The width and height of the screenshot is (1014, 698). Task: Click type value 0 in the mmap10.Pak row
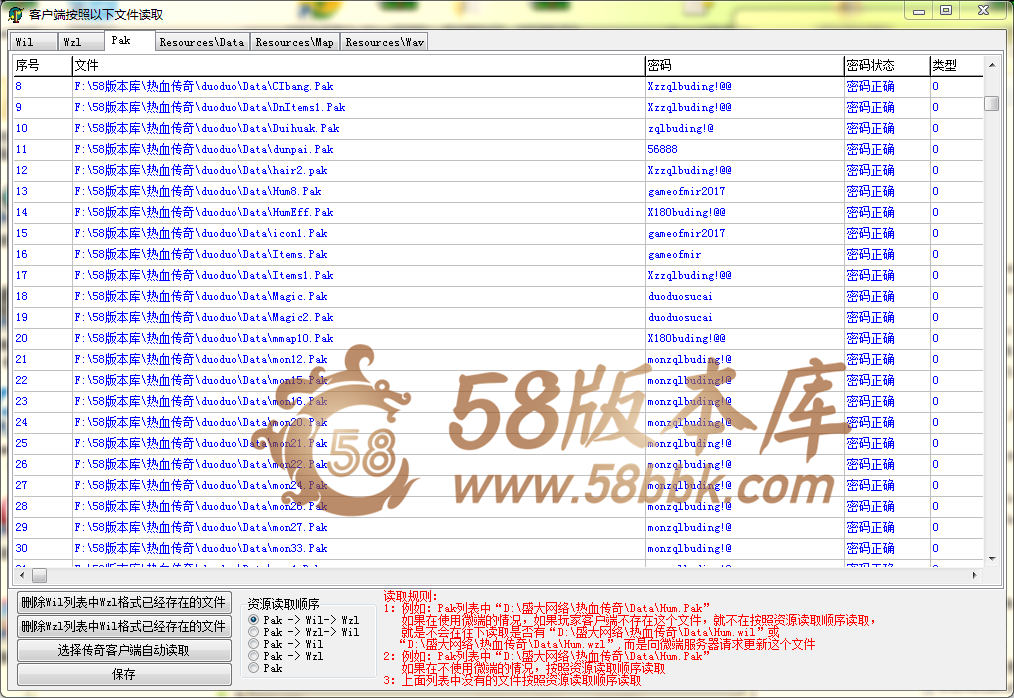coord(935,338)
